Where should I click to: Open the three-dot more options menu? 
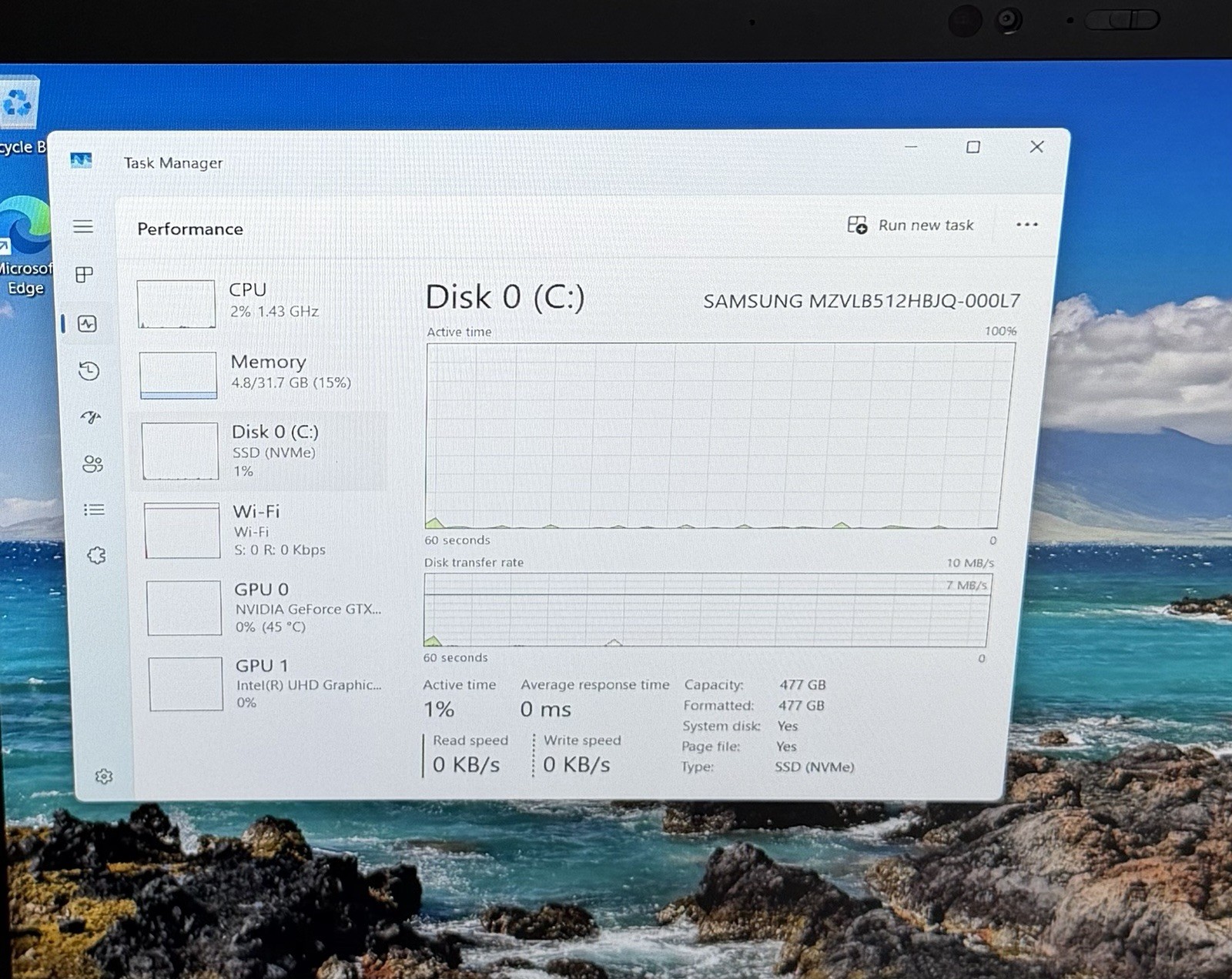pos(1026,225)
